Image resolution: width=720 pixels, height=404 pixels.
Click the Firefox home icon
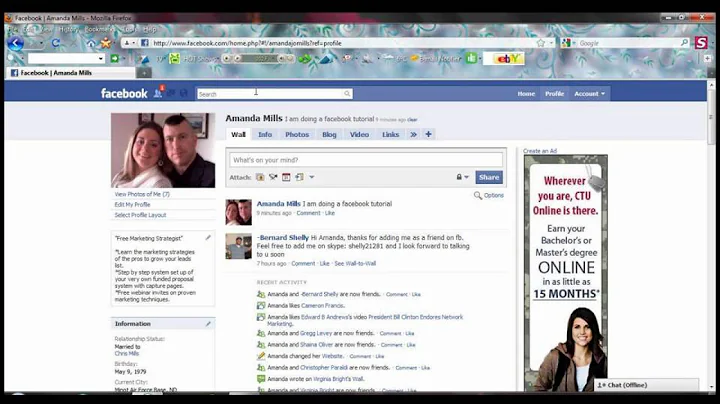pos(91,44)
